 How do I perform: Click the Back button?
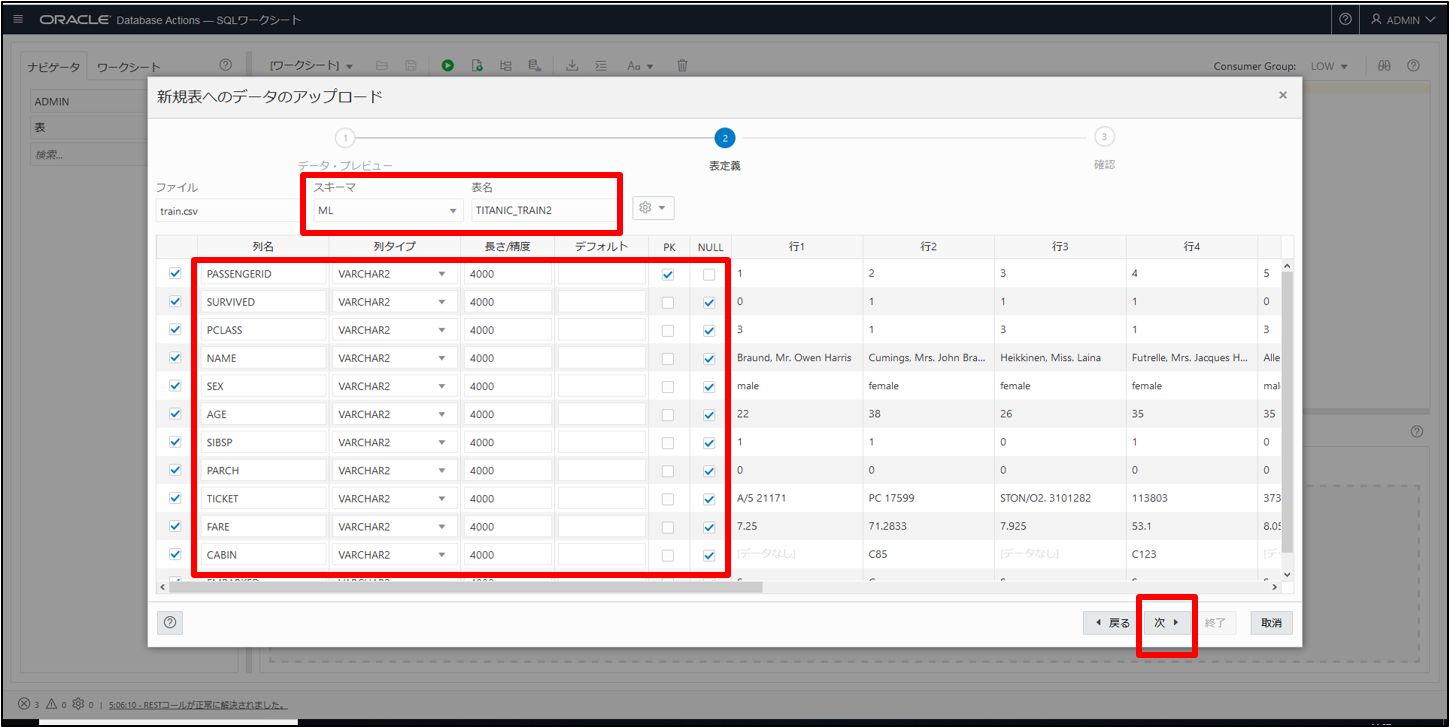(1112, 623)
